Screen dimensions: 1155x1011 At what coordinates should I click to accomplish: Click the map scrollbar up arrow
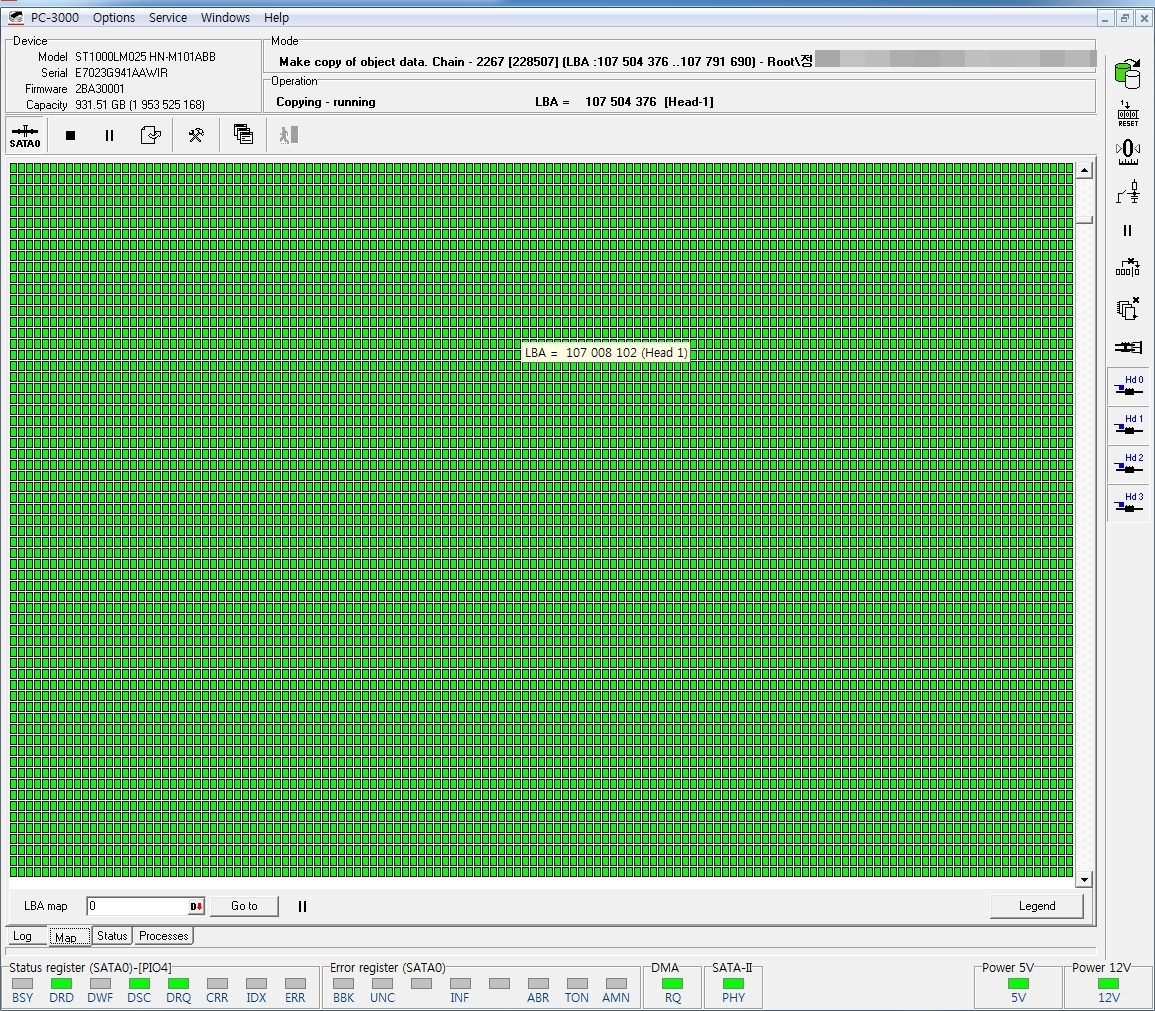(x=1084, y=171)
